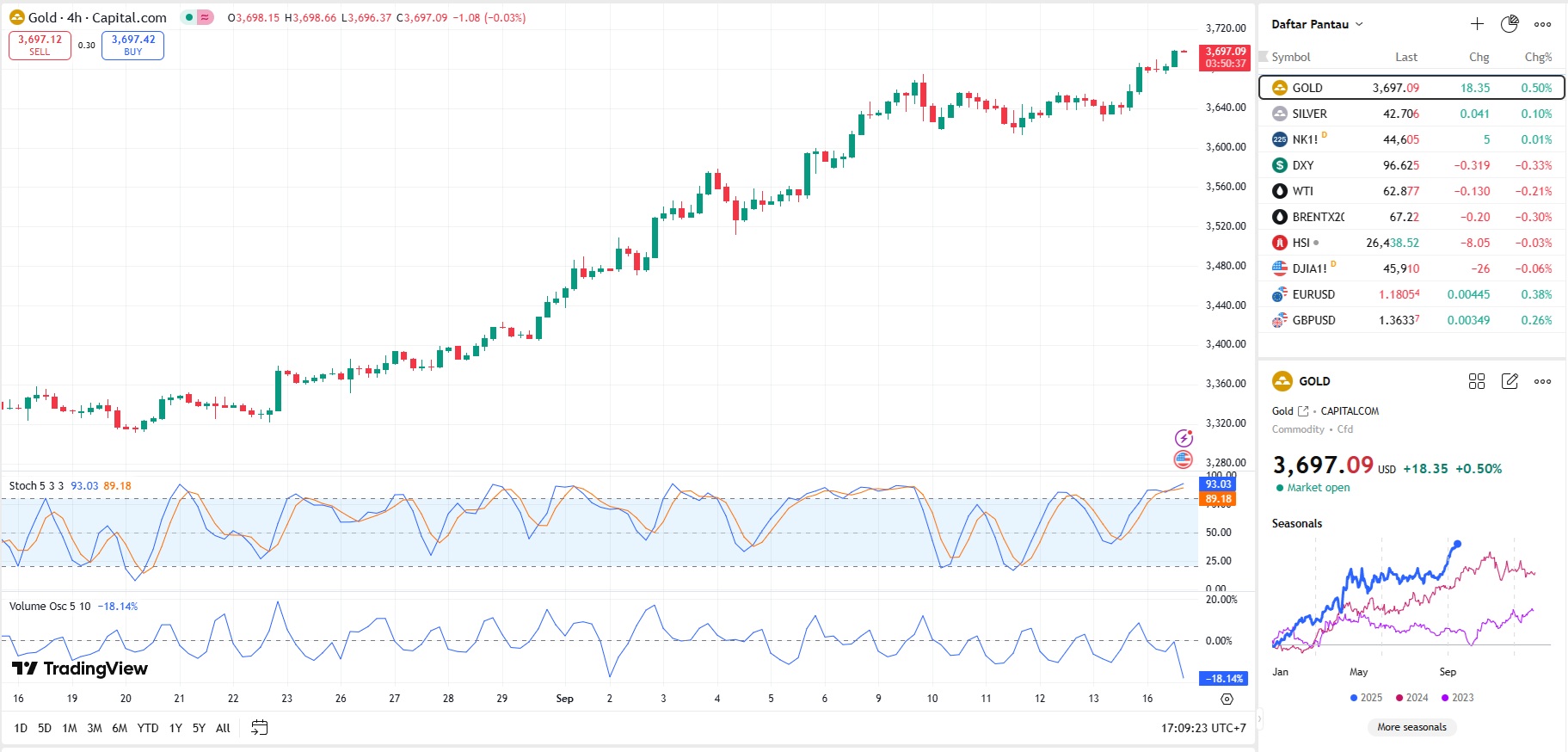This screenshot has width=1568, height=752.
Task: Select the YTD time range
Action: tap(148, 728)
